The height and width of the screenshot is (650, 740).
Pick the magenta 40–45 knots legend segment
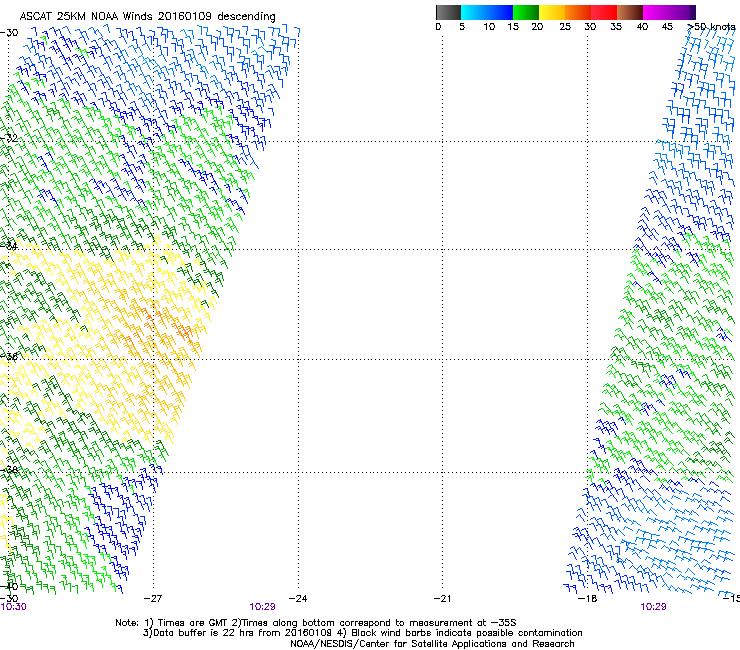coord(656,12)
